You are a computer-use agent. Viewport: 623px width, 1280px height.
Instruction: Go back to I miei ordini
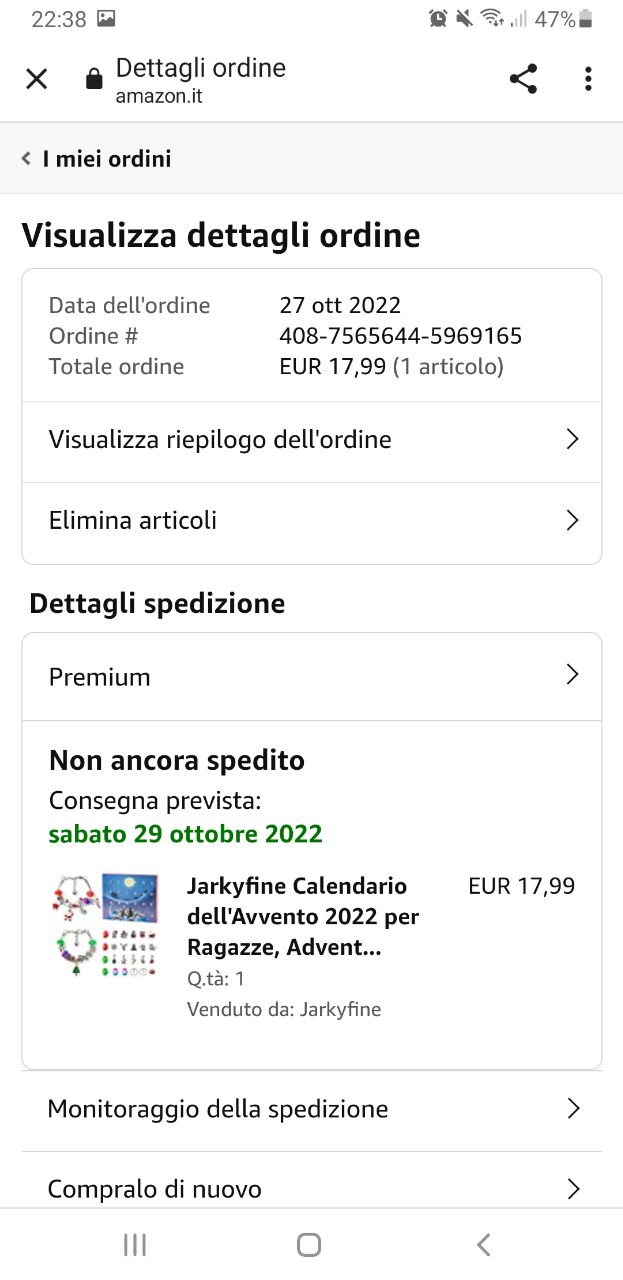107,158
